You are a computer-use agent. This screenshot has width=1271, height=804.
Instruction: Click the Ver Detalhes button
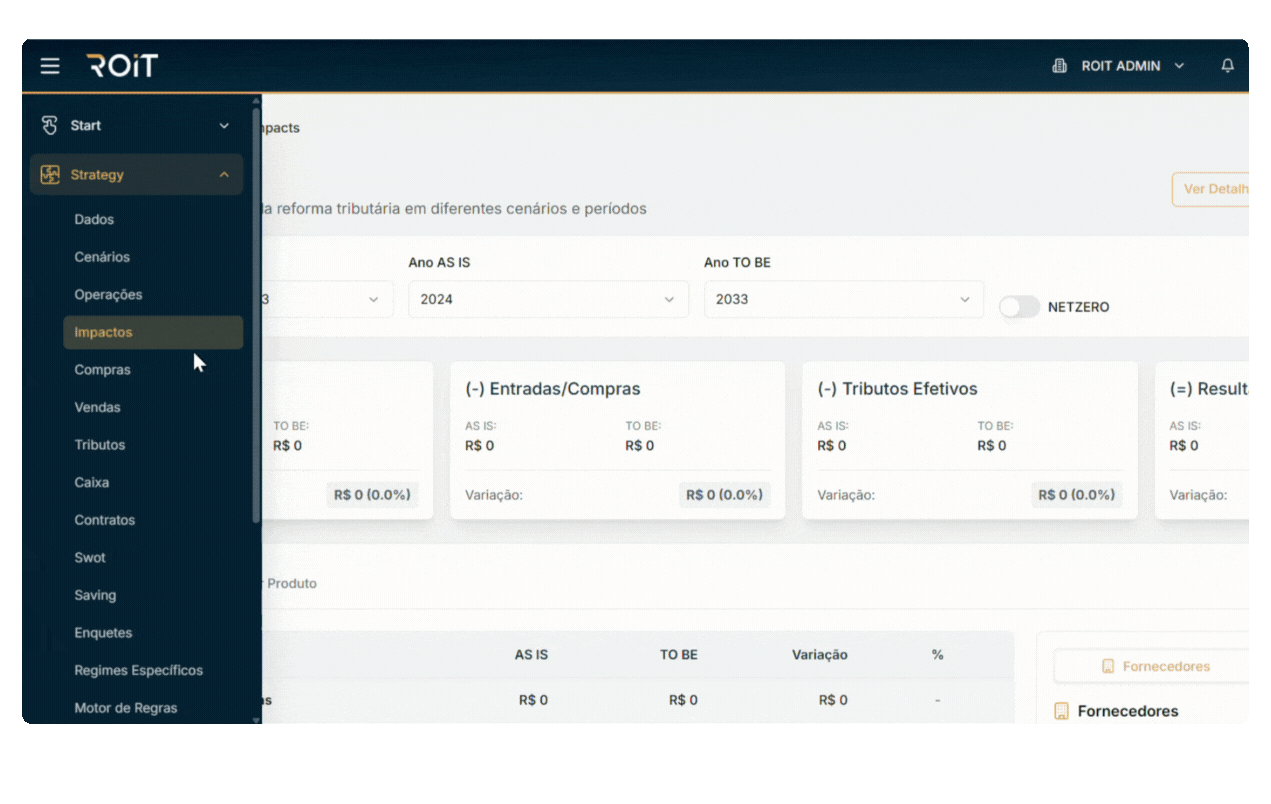pyautogui.click(x=1212, y=189)
